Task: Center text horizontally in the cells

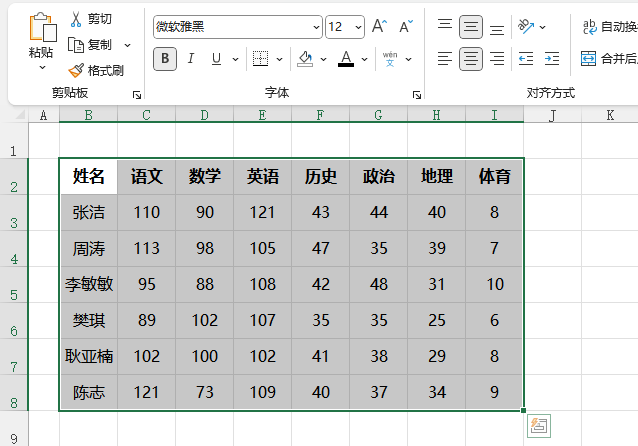Action: pyautogui.click(x=471, y=59)
